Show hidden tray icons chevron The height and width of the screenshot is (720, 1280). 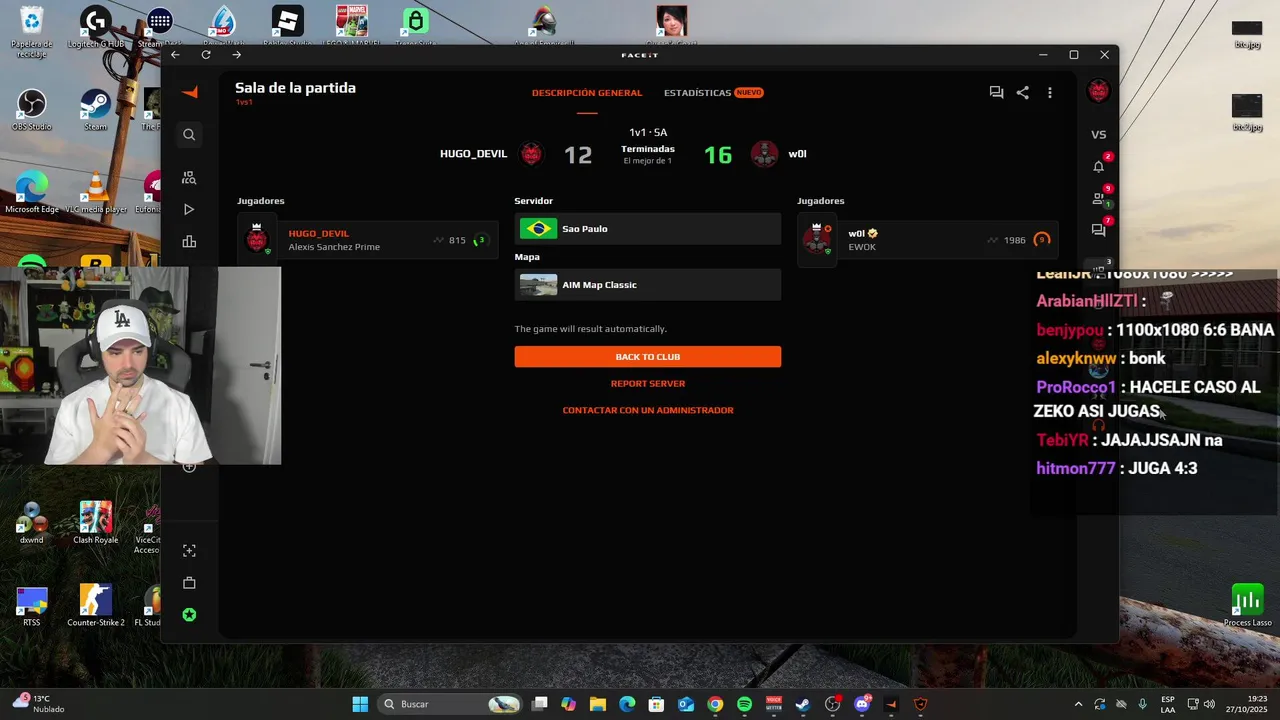point(1078,704)
